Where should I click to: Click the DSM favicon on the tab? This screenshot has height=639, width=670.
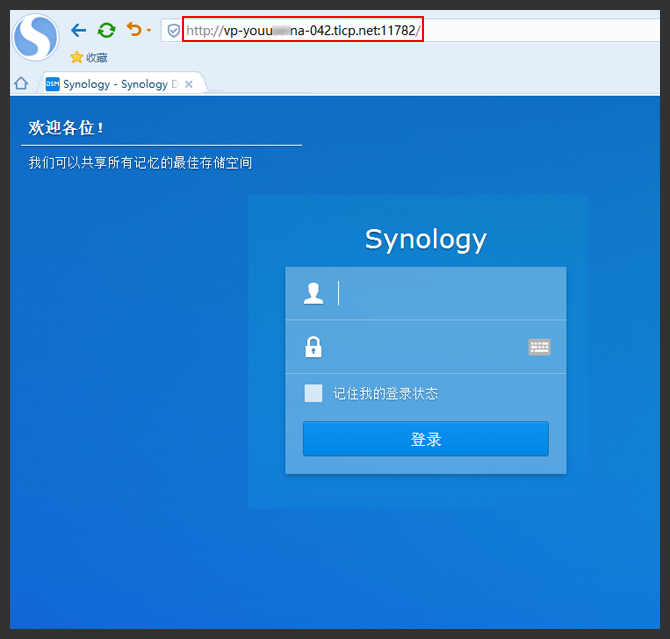tap(53, 84)
